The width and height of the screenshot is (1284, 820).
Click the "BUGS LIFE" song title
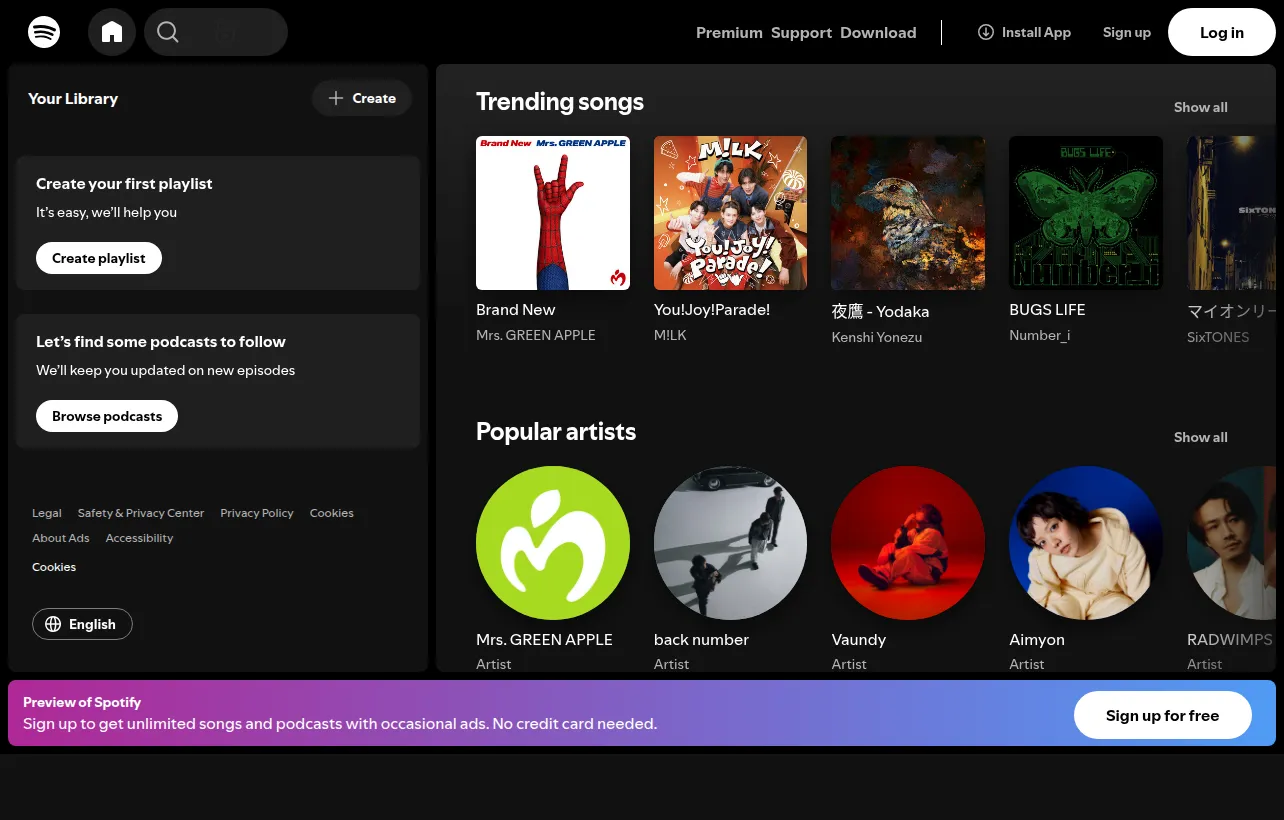tap(1047, 310)
